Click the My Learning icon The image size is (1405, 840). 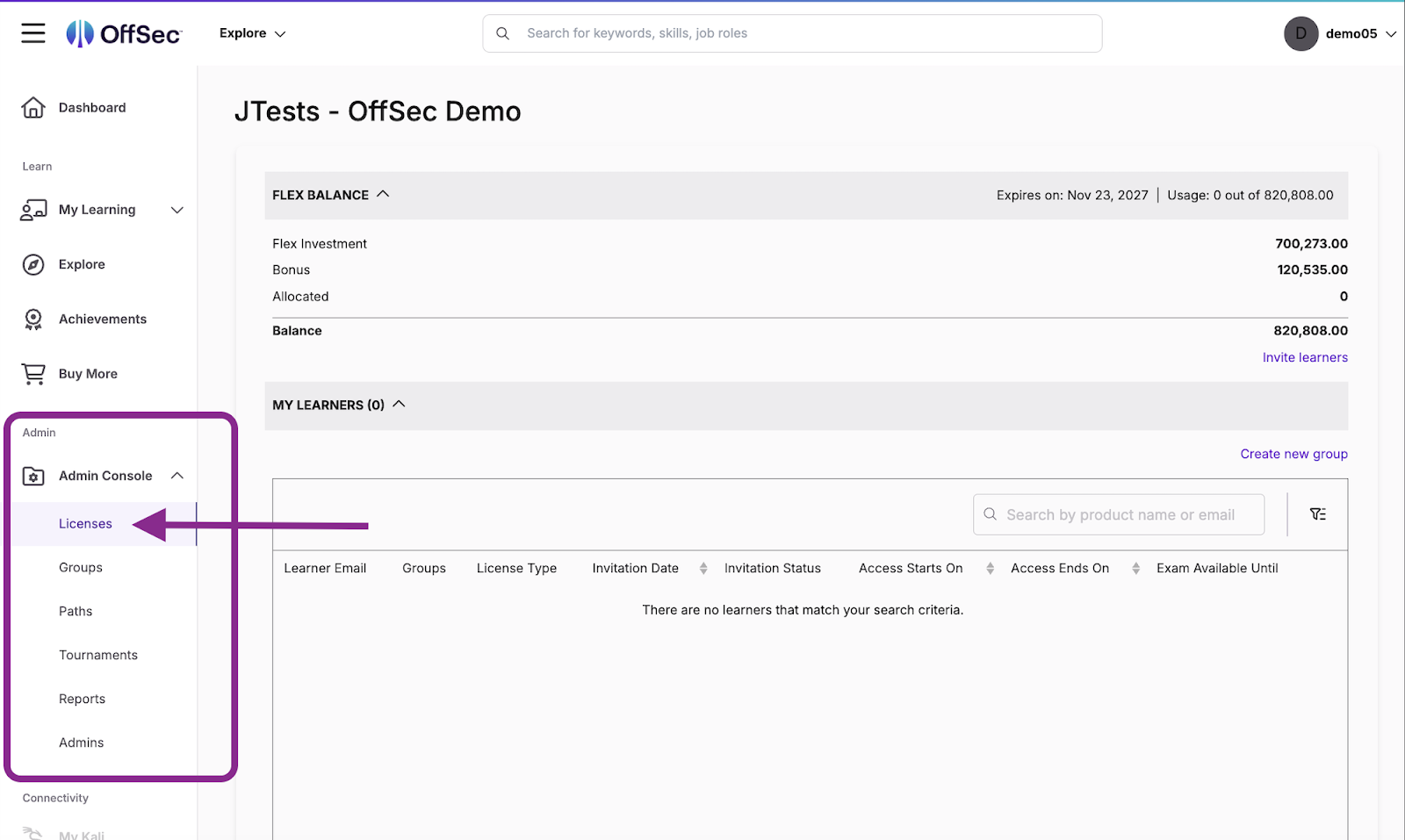coord(33,210)
